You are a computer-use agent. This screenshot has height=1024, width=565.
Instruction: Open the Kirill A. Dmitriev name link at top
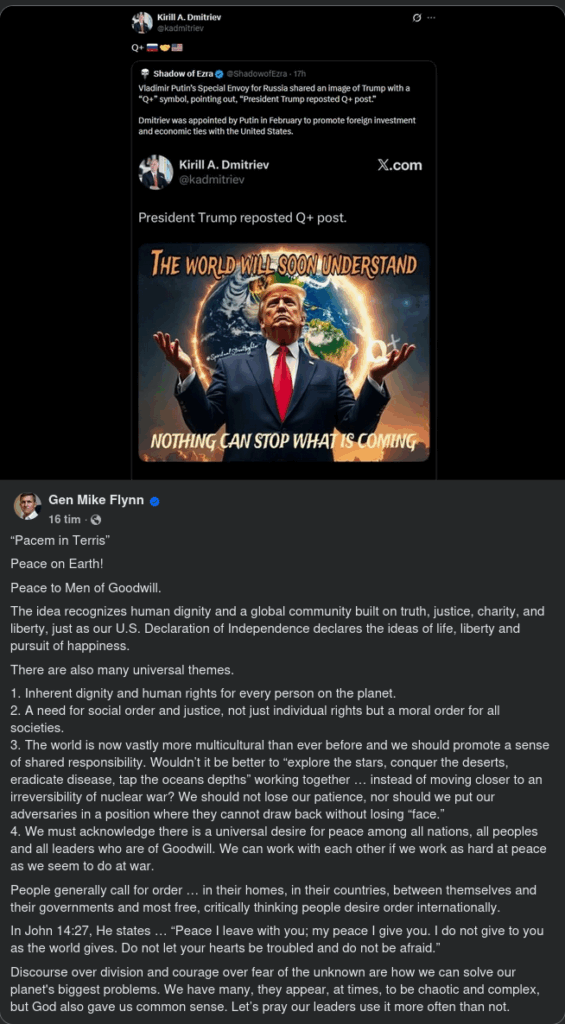189,18
